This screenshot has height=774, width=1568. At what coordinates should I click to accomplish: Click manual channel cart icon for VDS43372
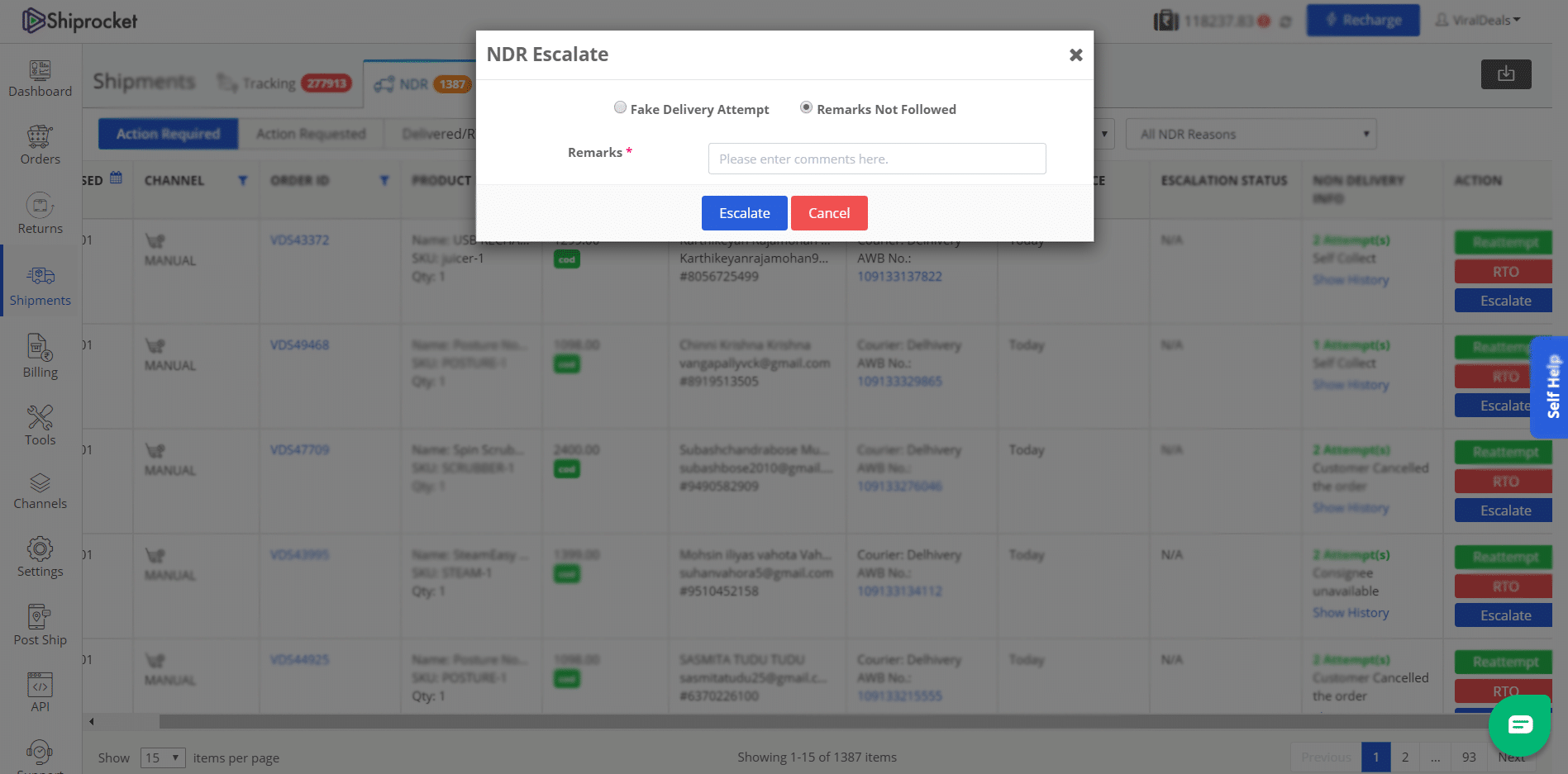coord(155,241)
